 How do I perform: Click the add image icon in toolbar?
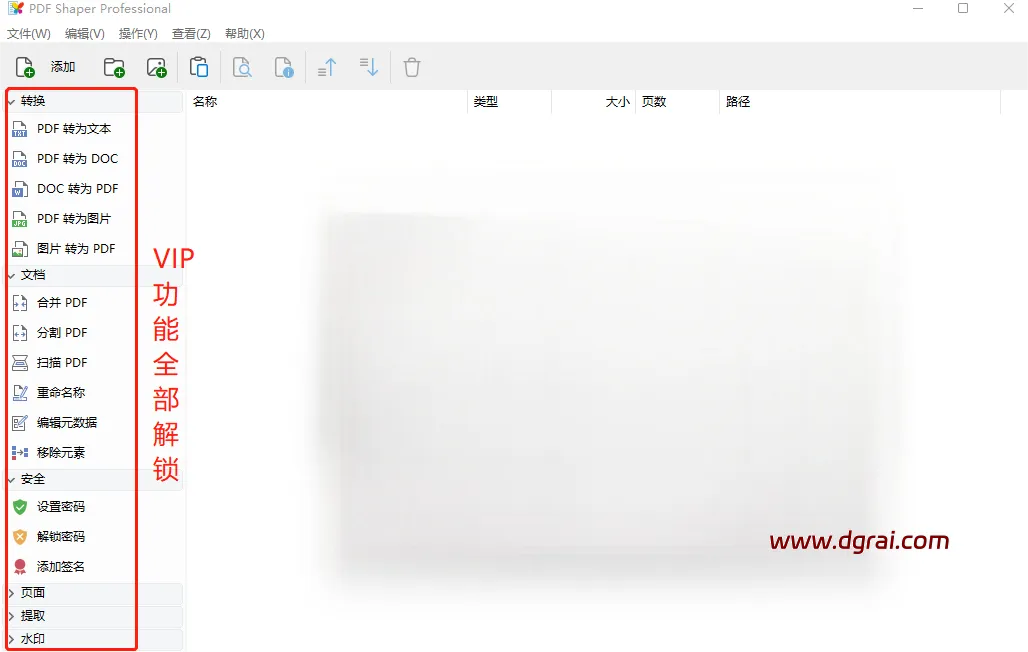click(x=157, y=67)
